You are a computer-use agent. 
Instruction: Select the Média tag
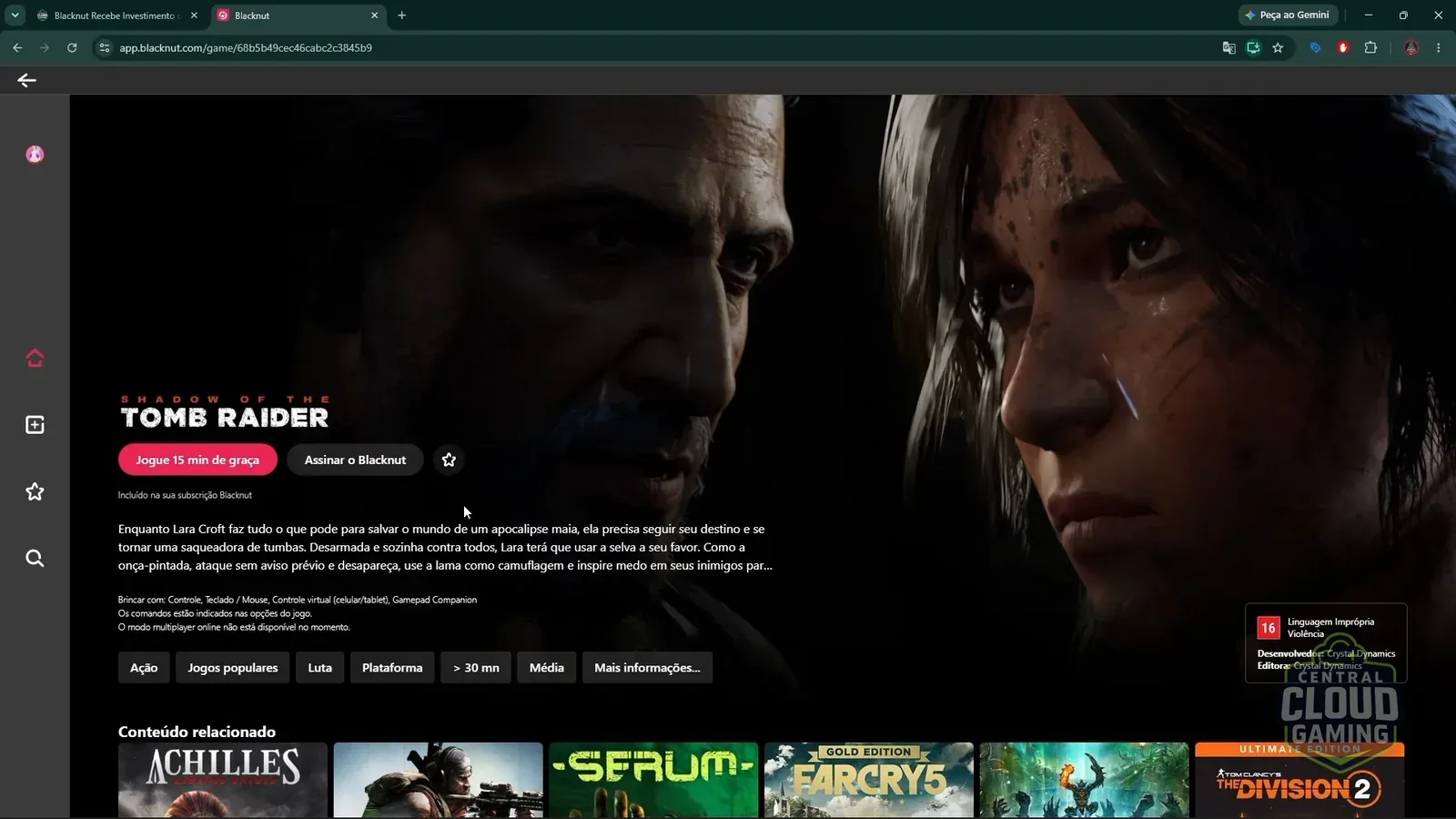(547, 667)
